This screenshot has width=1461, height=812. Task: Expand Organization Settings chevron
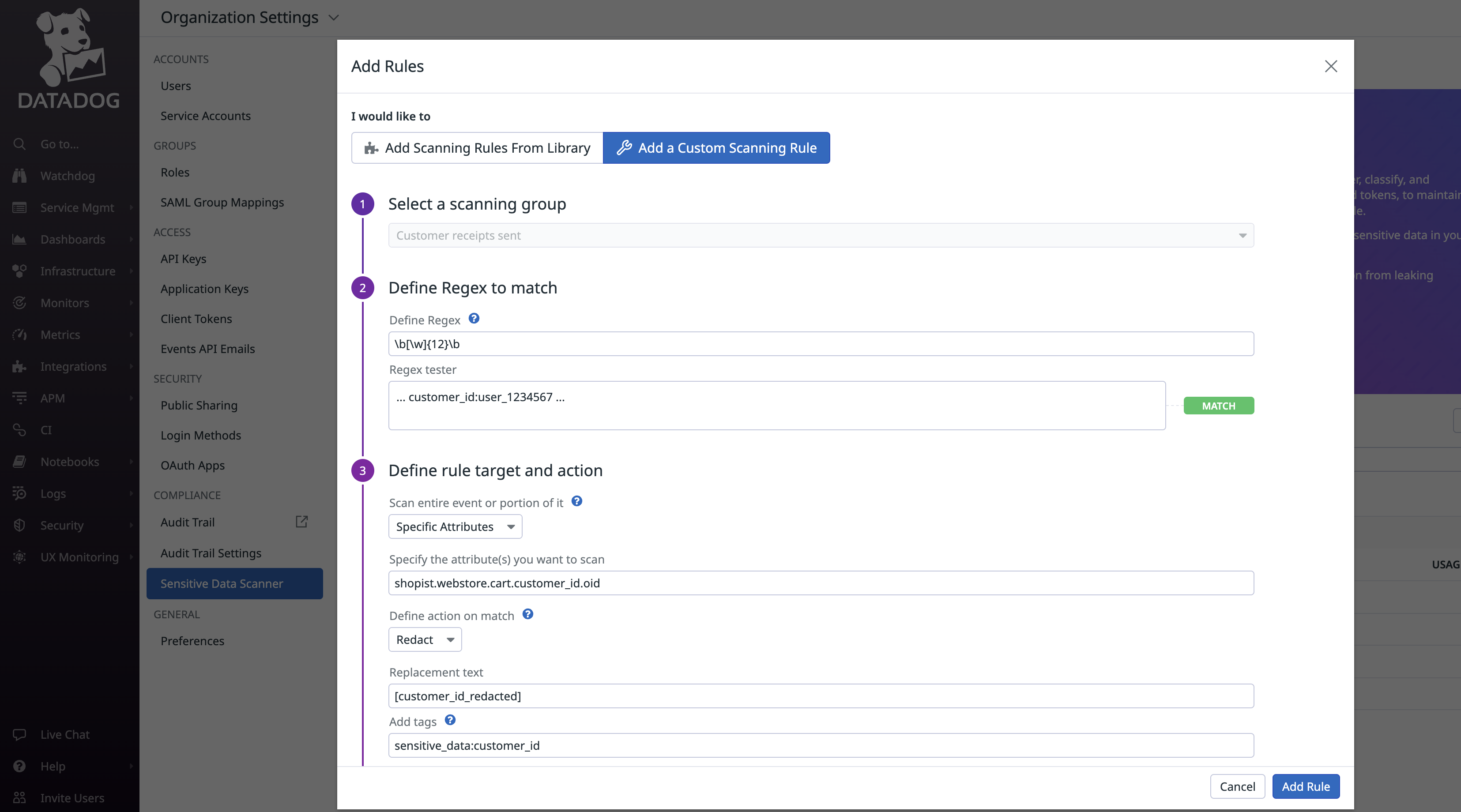[x=334, y=18]
